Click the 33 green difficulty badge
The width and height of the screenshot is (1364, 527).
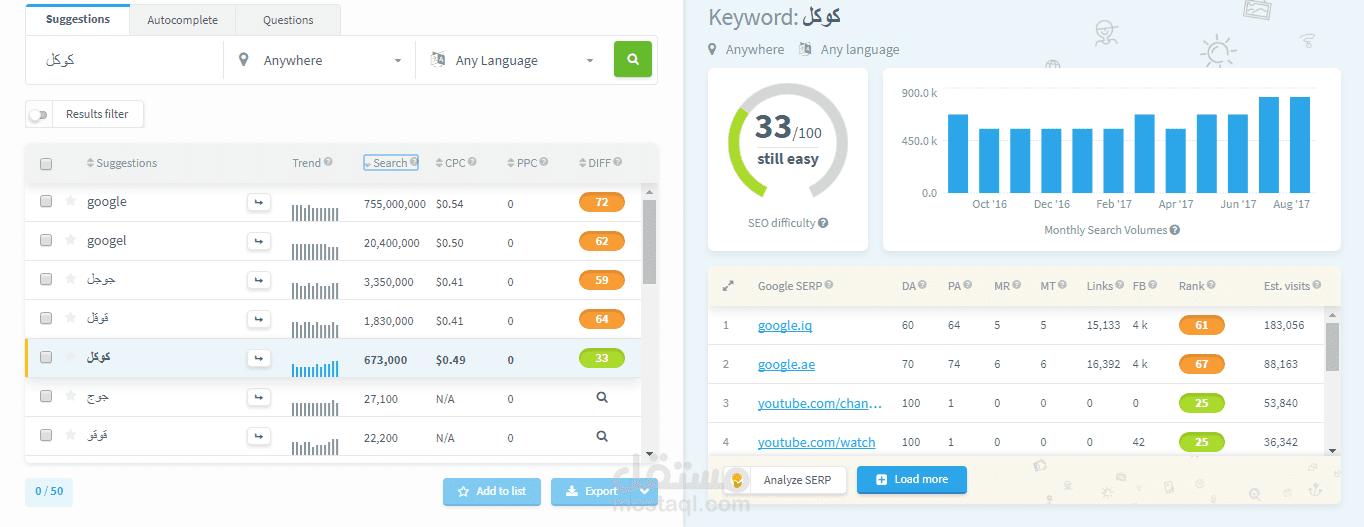tap(602, 358)
